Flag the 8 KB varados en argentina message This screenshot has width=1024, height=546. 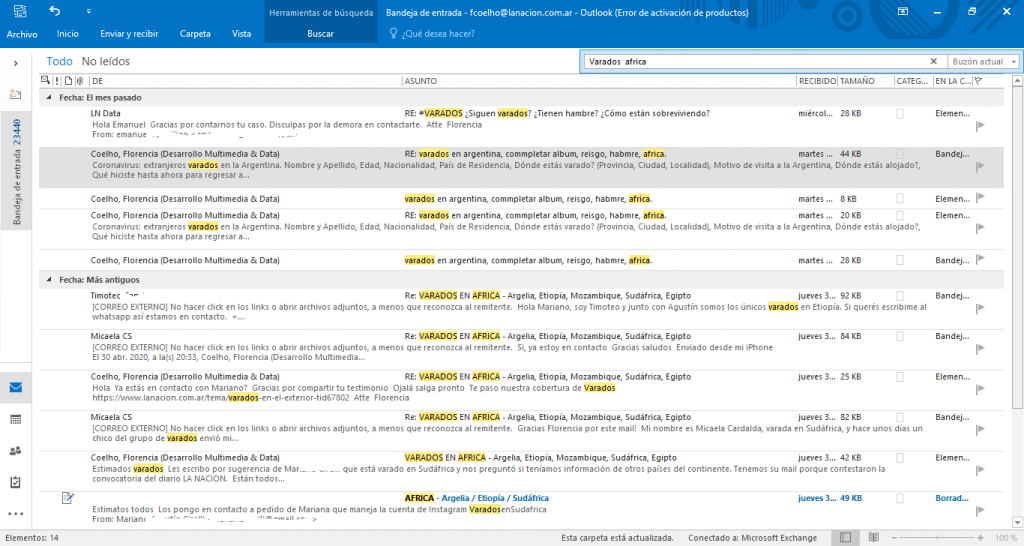[980, 197]
